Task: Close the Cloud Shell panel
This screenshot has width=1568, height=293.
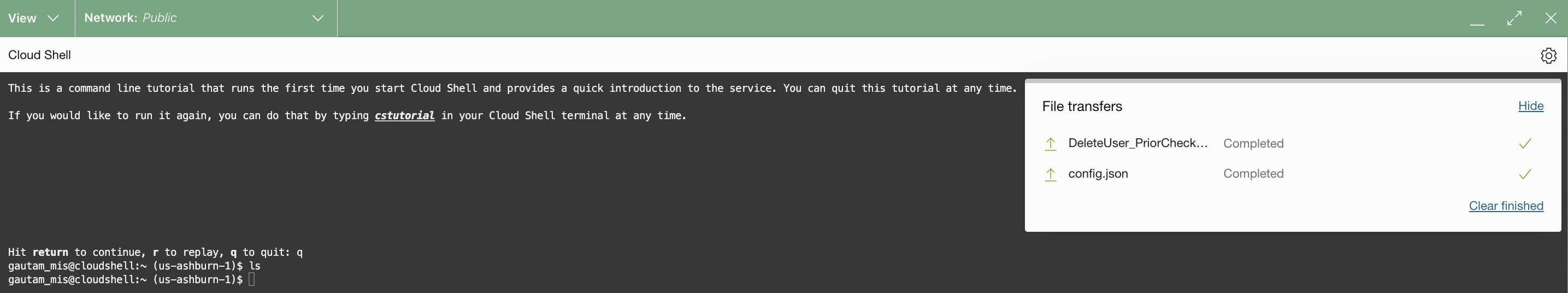Action: (x=1551, y=18)
